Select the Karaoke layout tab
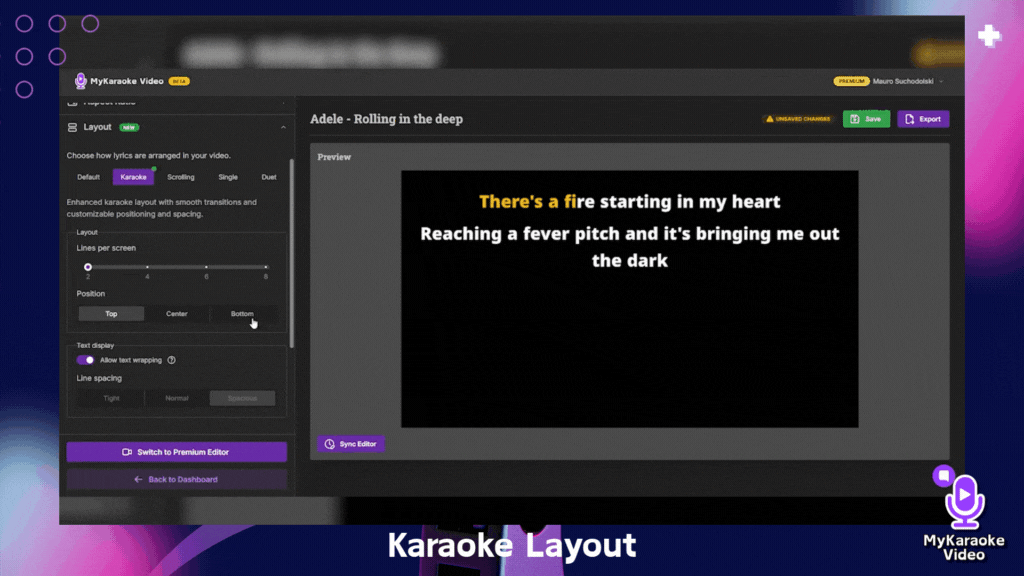 tap(133, 177)
